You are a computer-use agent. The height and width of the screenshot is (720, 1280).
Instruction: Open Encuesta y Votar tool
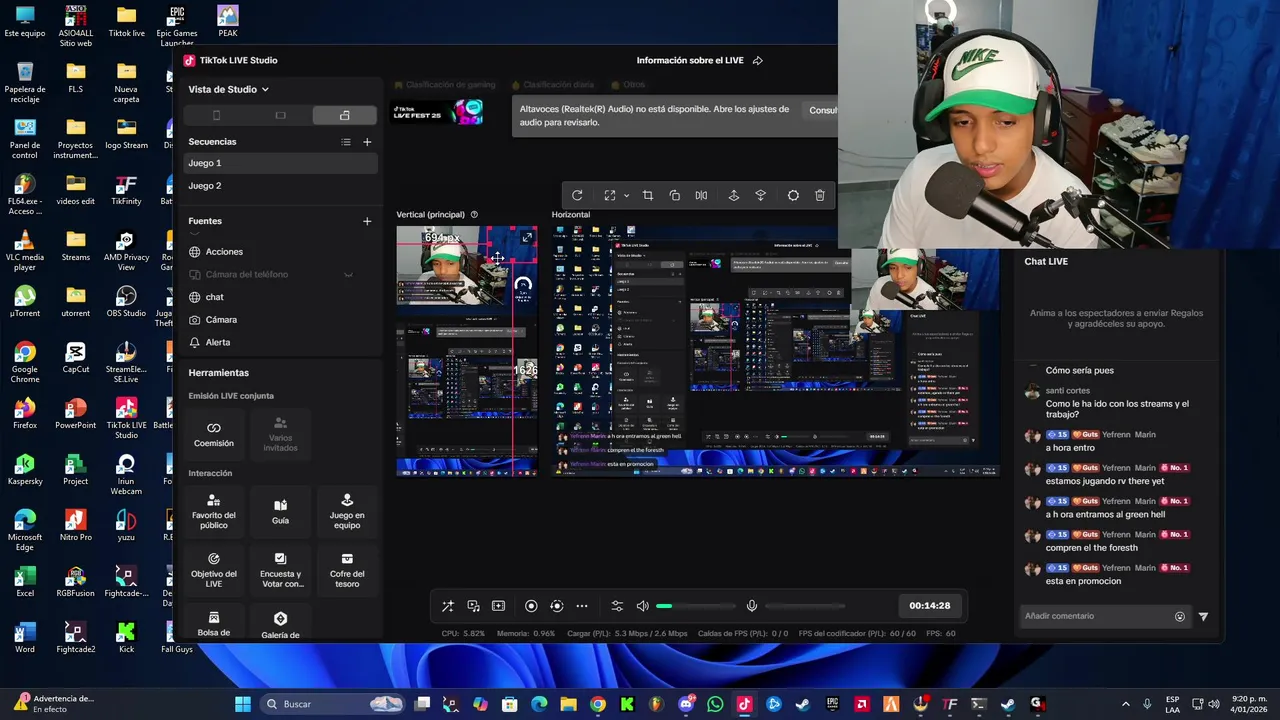coord(280,570)
